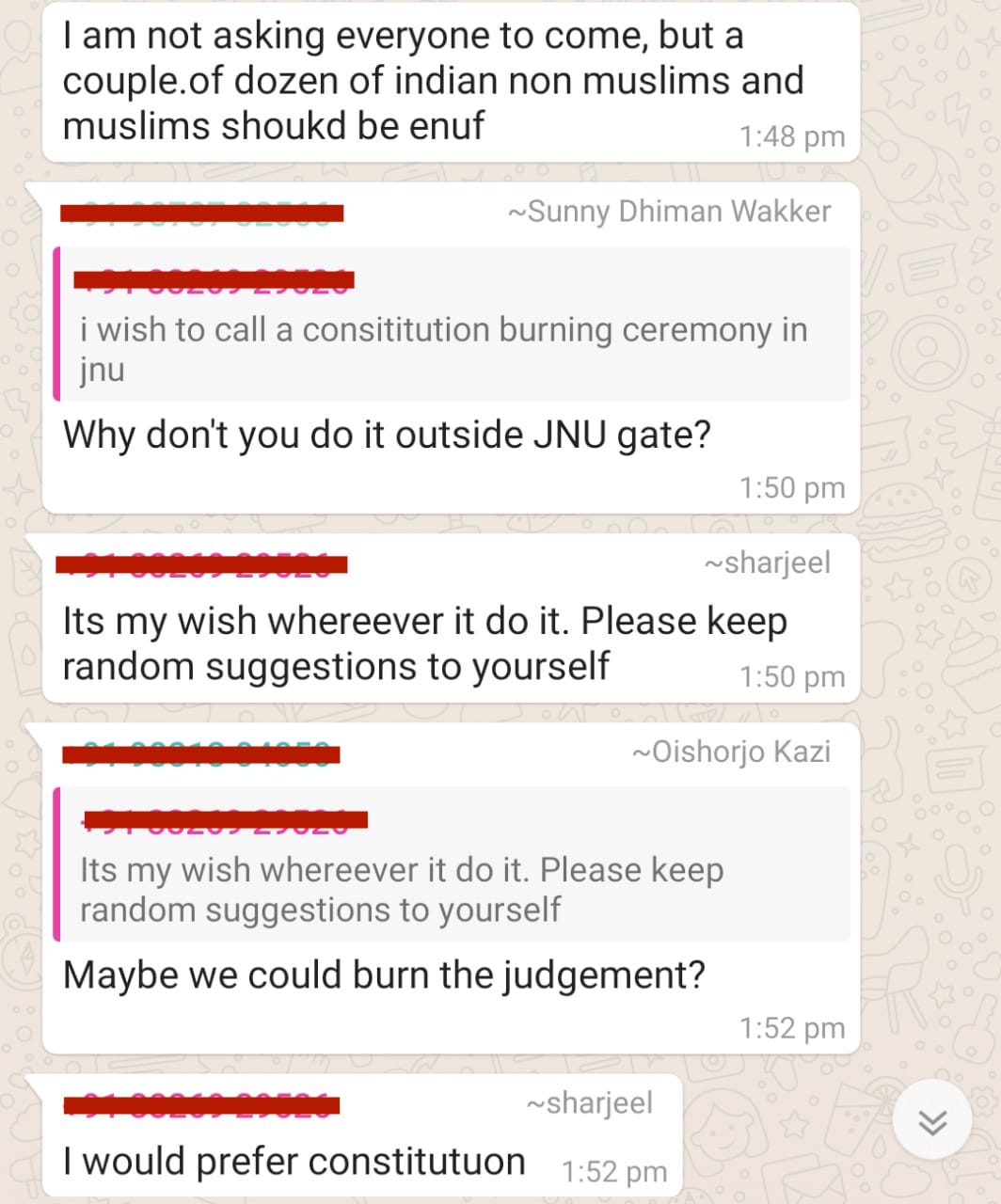The width and height of the screenshot is (1001, 1204).
Task: Tap ~sharjeel name on last message
Action: pyautogui.click(x=590, y=1102)
